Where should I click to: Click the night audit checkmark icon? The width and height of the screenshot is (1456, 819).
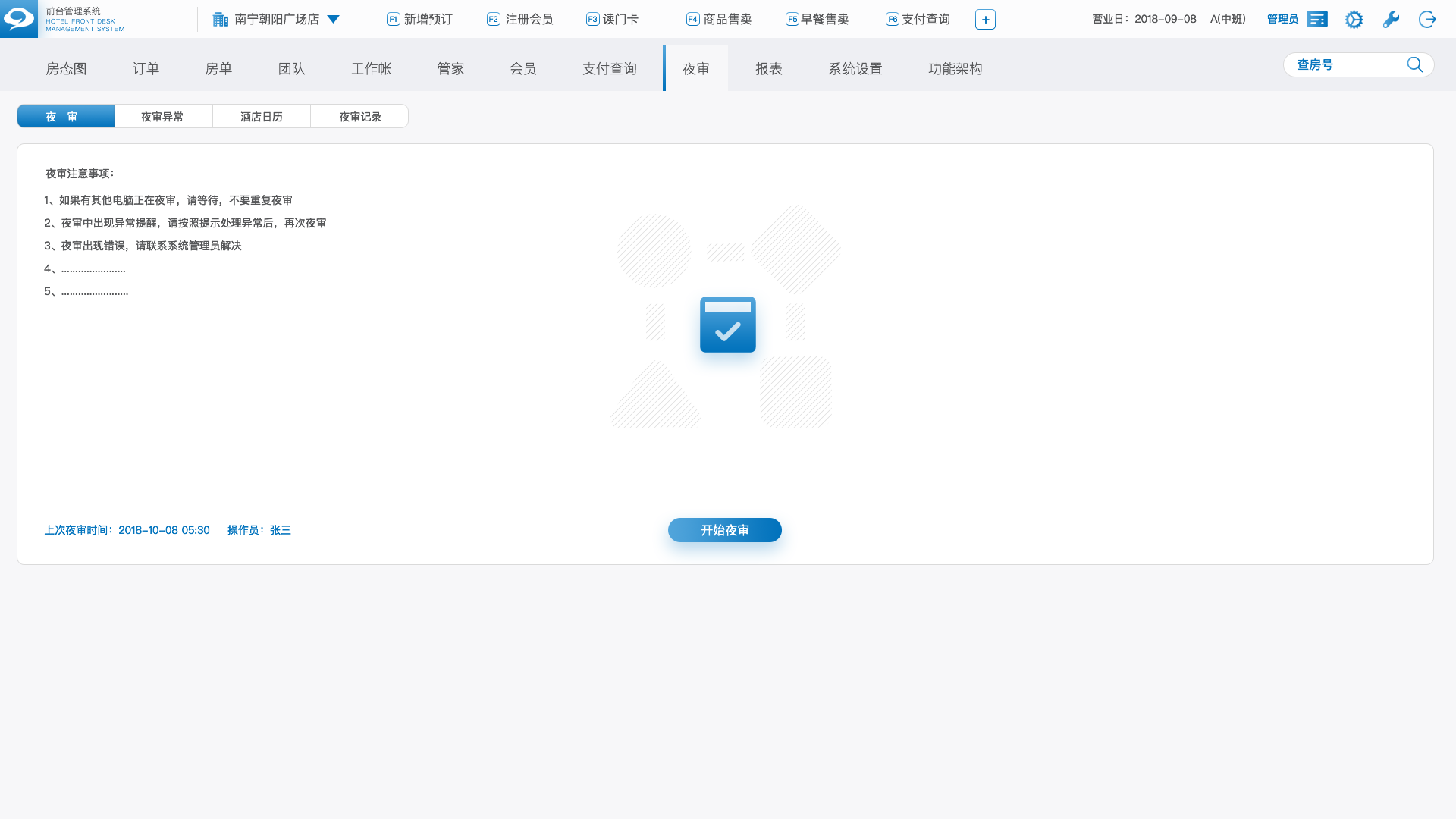(727, 325)
